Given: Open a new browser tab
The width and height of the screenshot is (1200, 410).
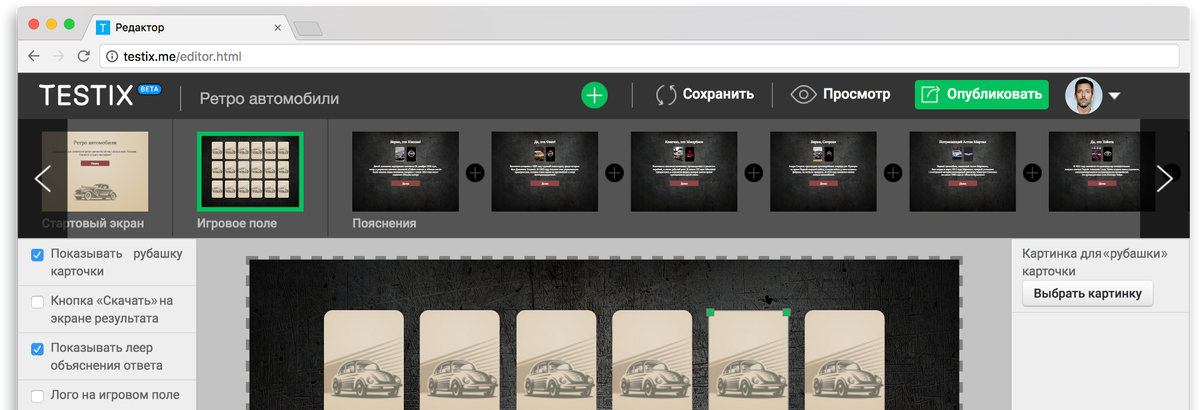Looking at the screenshot, I should 307,28.
